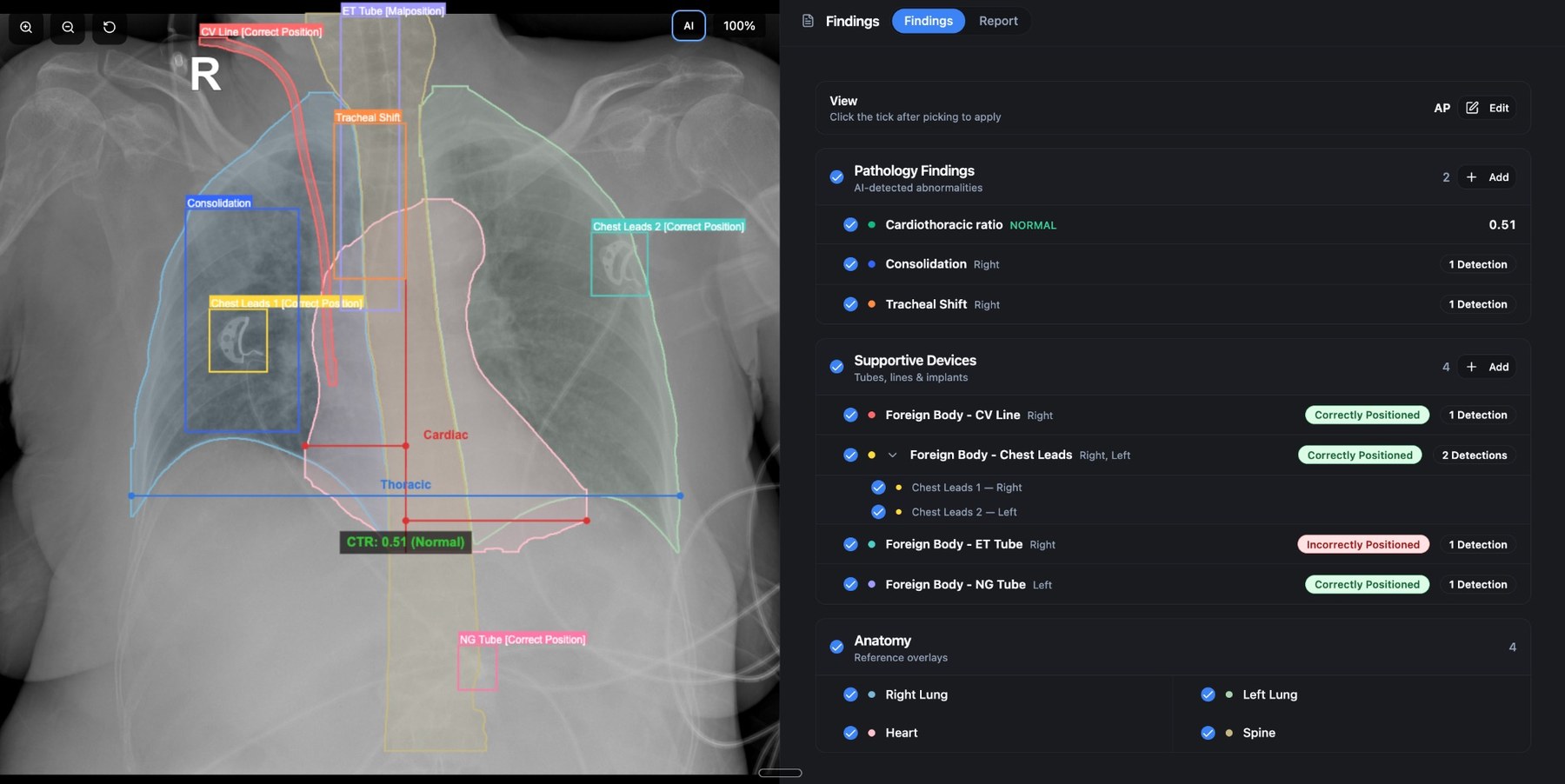The image size is (1565, 784).
Task: Click Chest Leads 2 Detections badge
Action: pos(1474,455)
